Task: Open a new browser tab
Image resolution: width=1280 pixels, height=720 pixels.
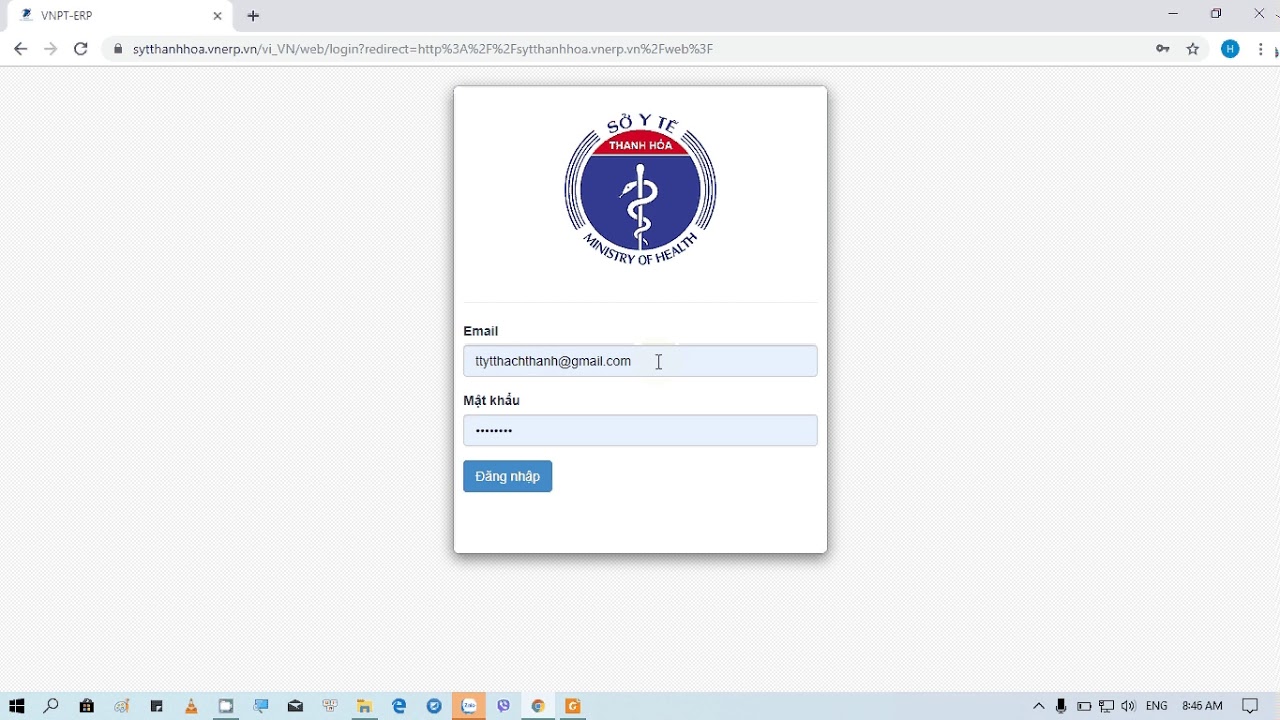Action: (253, 16)
